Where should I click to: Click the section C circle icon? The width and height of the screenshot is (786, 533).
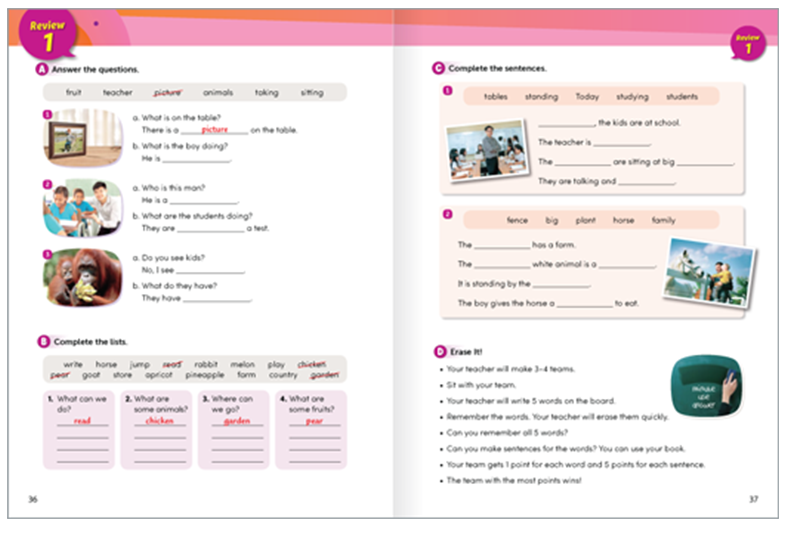439,68
